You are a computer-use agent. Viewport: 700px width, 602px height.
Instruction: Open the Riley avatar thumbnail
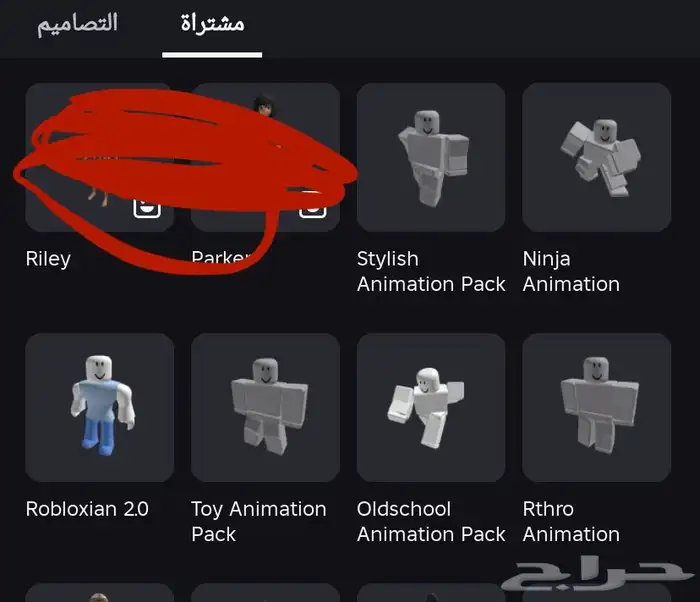[100, 157]
